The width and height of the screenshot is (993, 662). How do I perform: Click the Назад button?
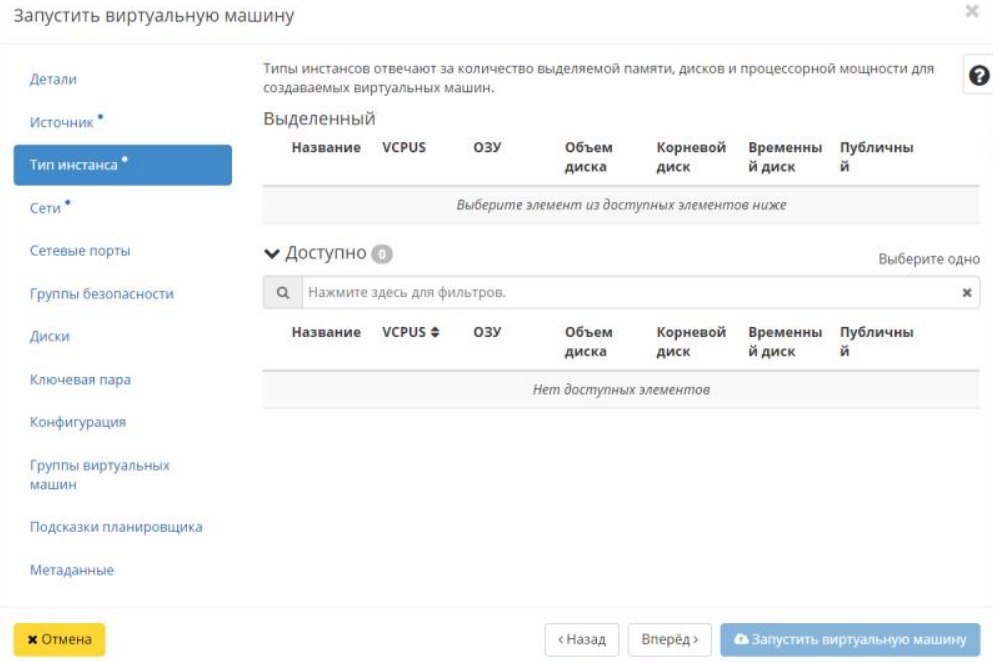tap(582, 640)
